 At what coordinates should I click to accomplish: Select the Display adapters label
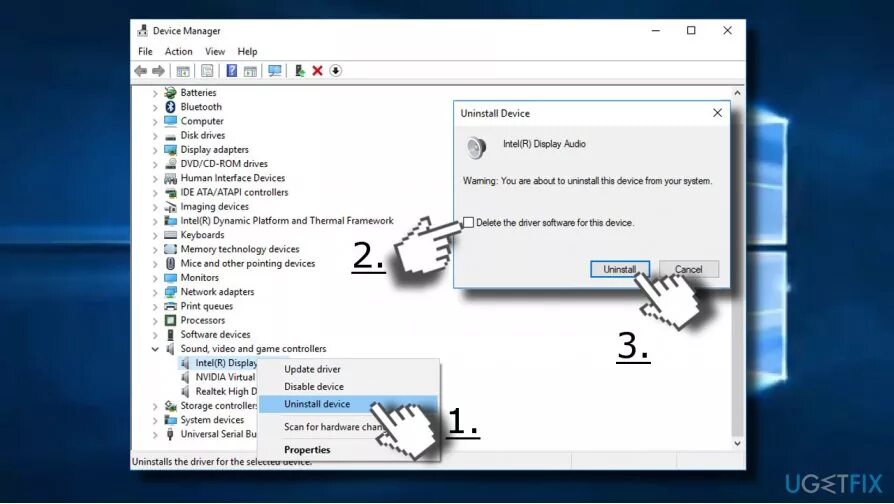[214, 149]
